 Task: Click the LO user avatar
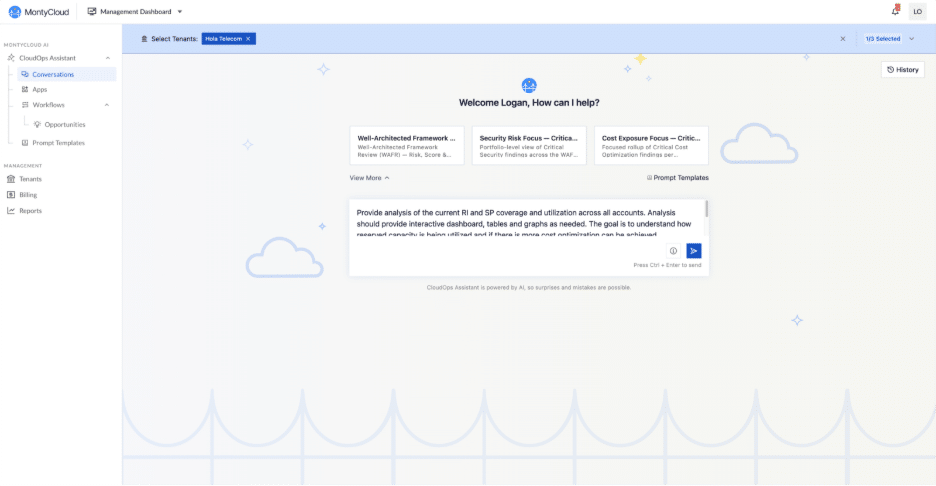point(917,11)
